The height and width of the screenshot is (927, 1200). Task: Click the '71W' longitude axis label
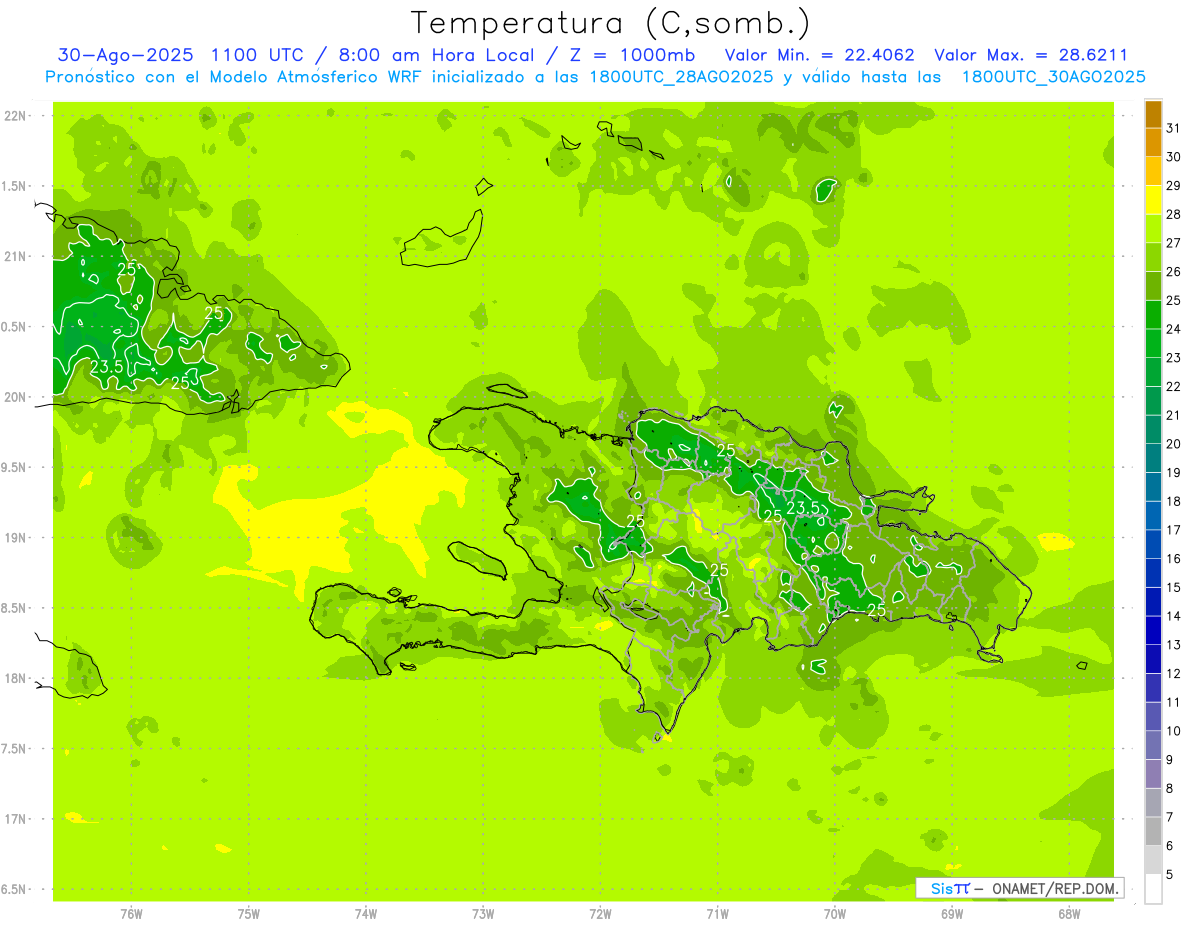[x=717, y=914]
